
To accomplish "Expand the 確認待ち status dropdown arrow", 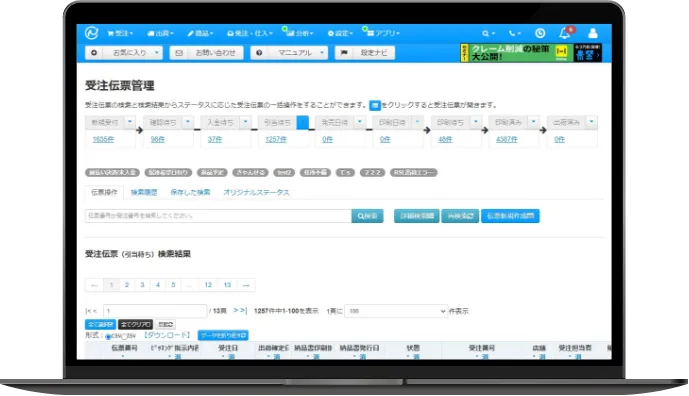I will pos(188,122).
